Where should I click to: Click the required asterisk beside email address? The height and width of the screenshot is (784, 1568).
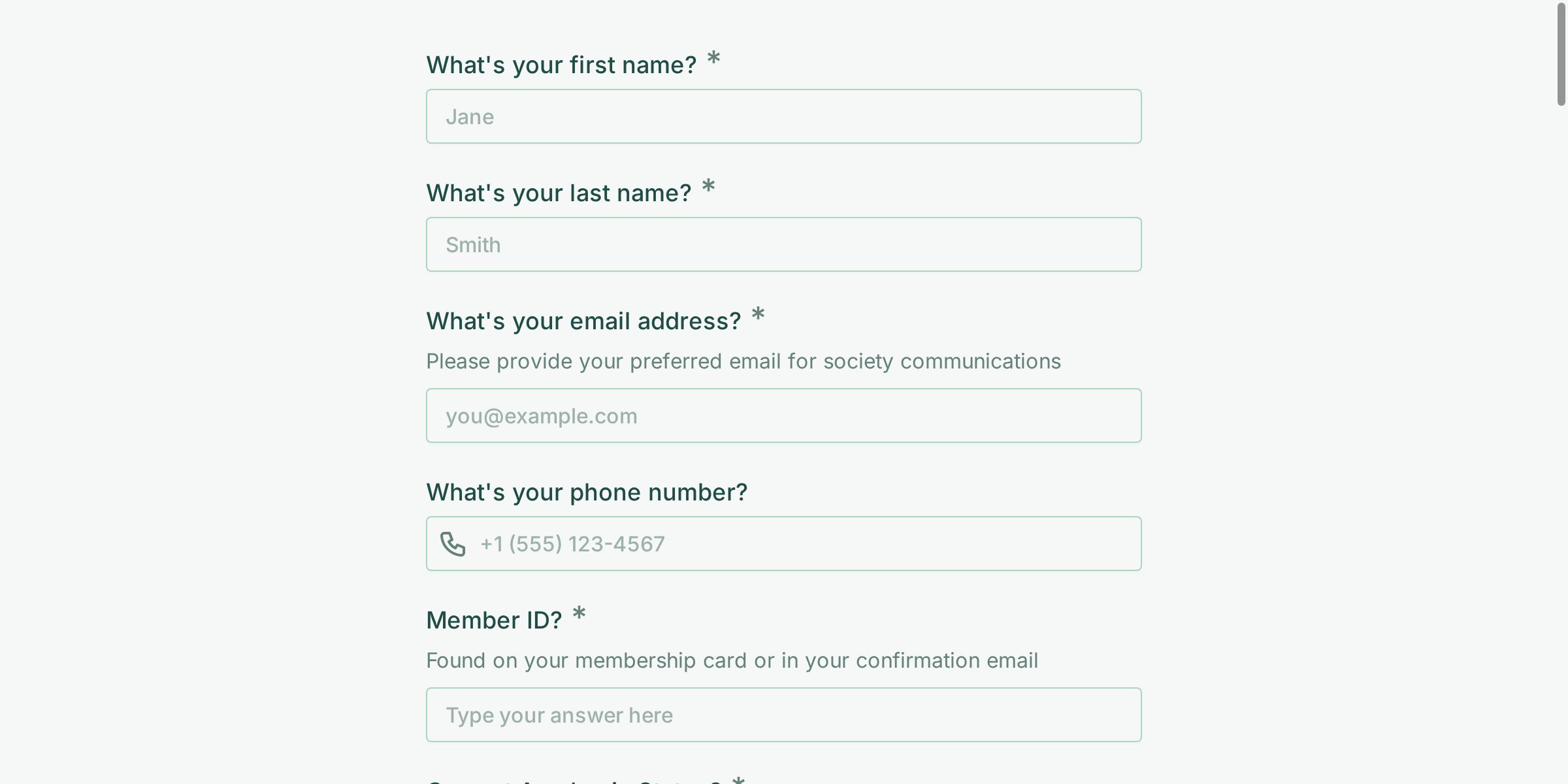(758, 314)
